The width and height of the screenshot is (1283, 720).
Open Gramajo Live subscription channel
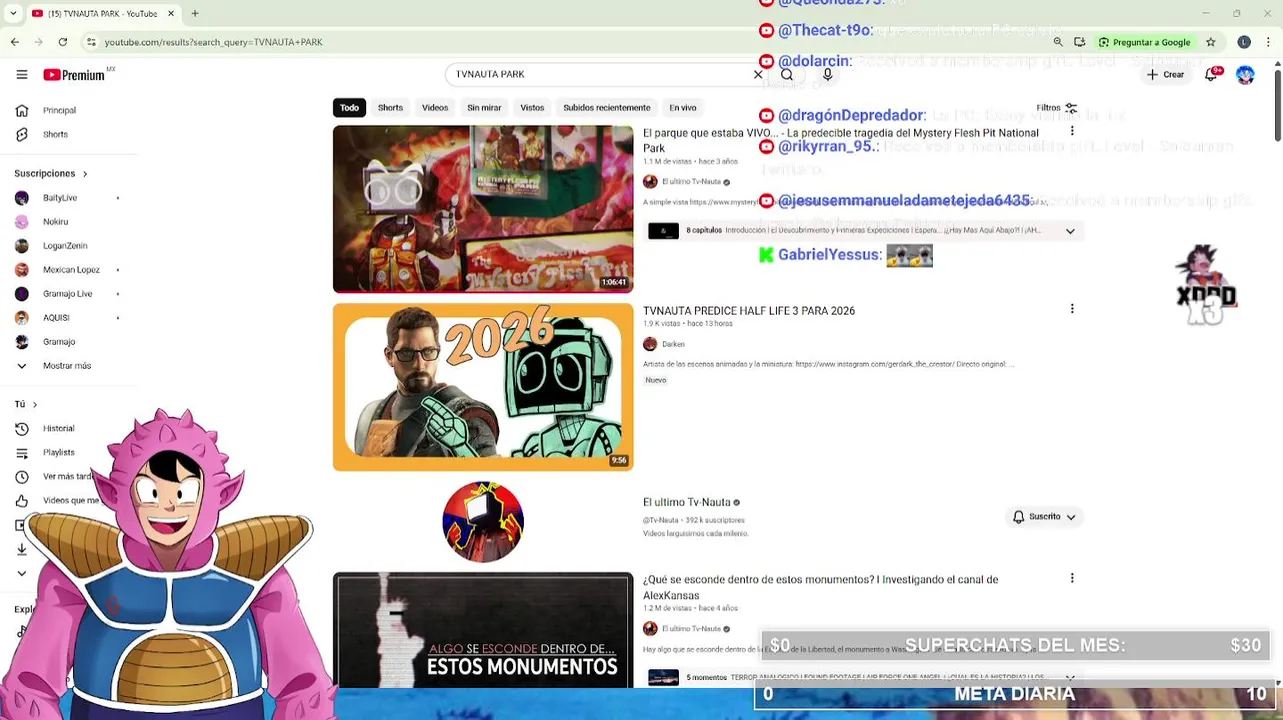(67, 294)
